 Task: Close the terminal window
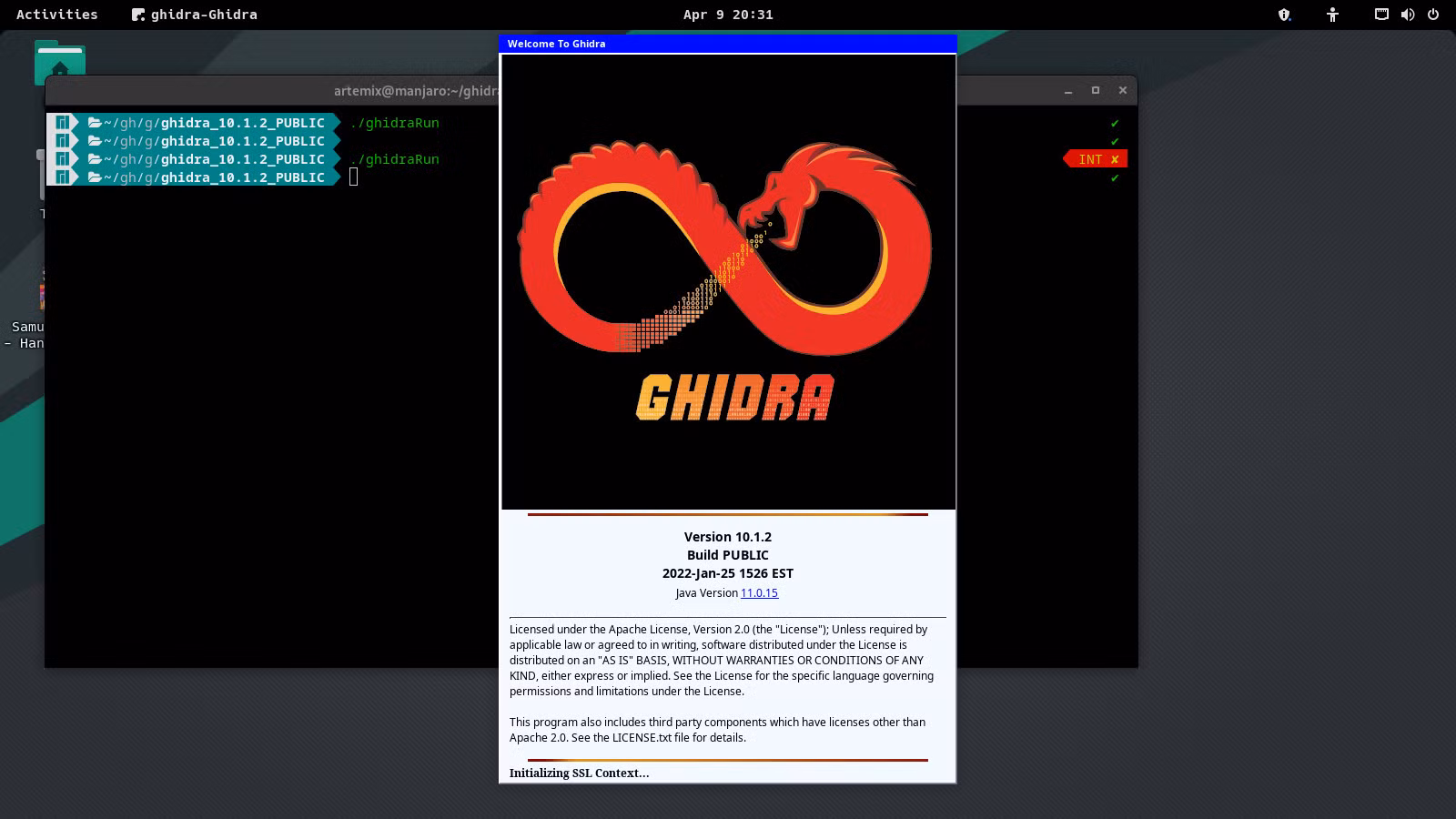point(1123,90)
